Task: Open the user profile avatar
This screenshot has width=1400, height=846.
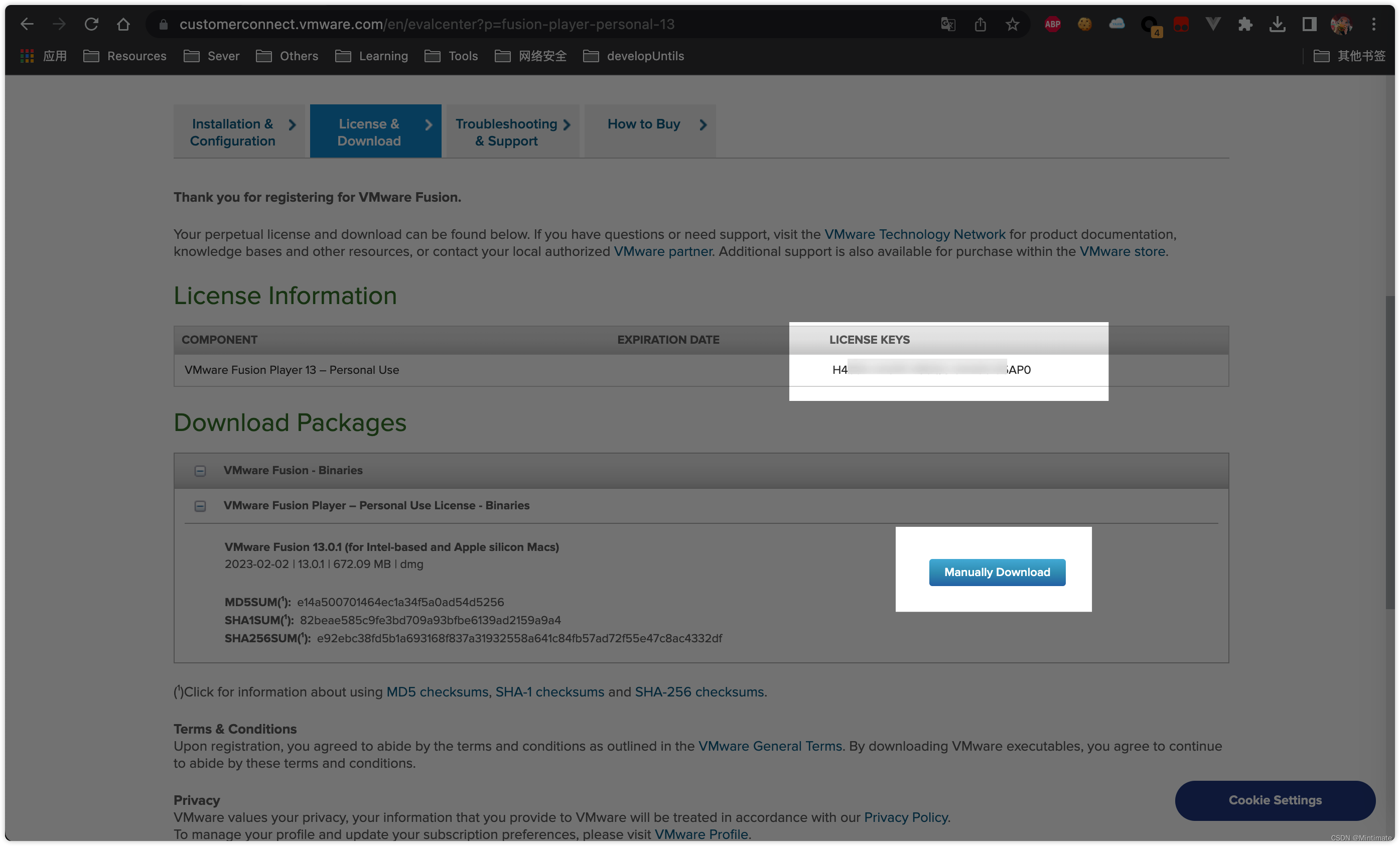Action: click(1341, 24)
